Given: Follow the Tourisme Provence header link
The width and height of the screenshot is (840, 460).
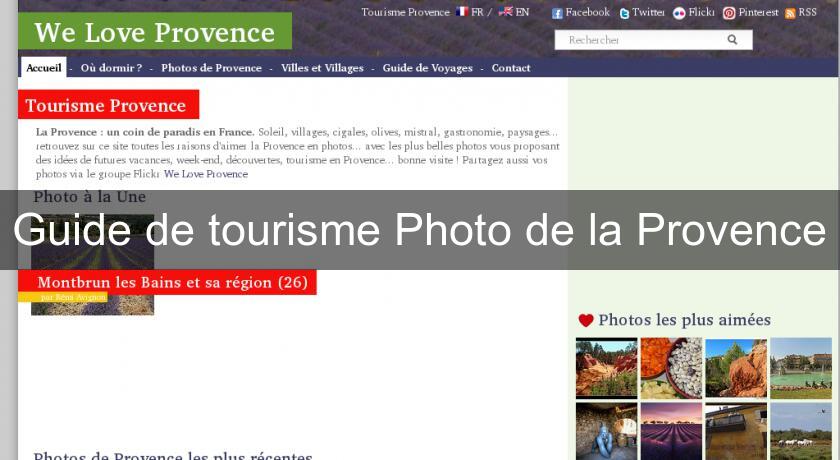Looking at the screenshot, I should tap(406, 12).
